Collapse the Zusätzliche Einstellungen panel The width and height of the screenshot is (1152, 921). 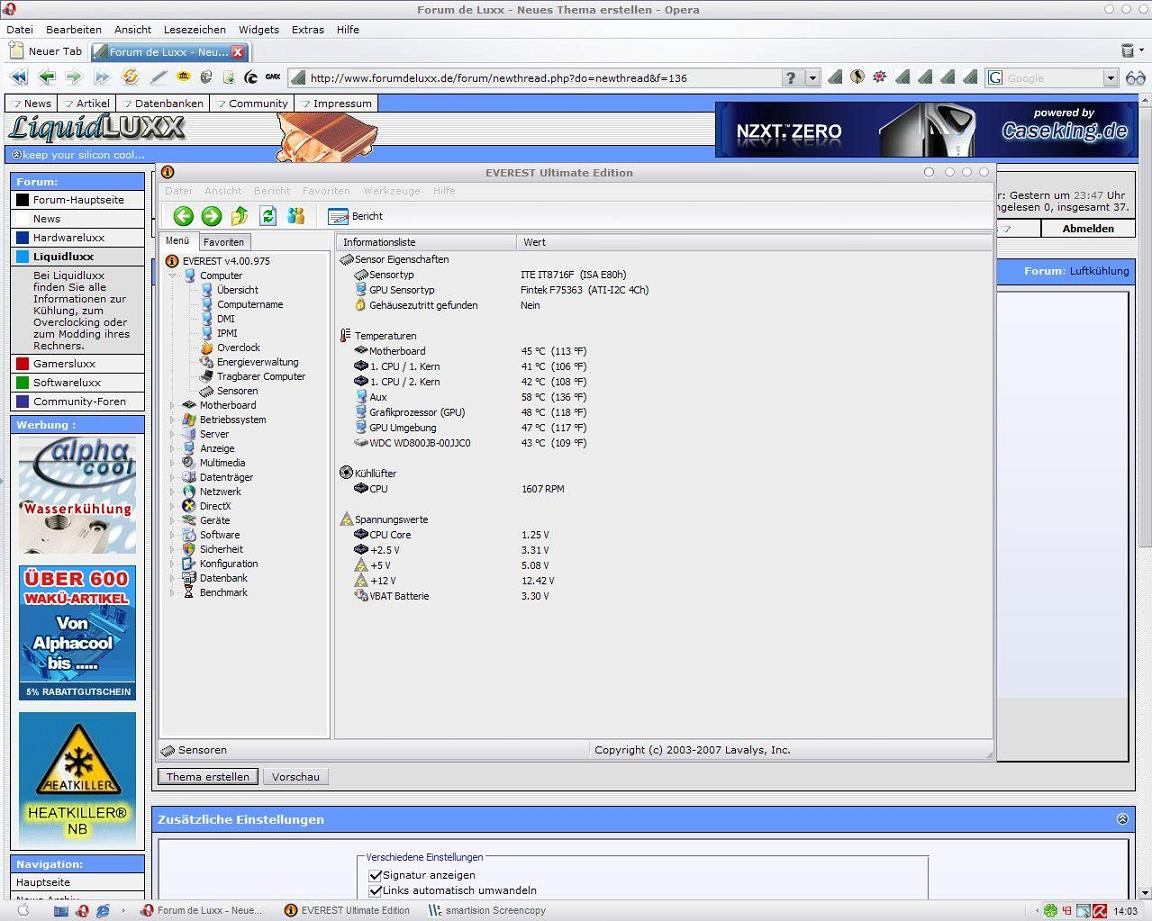pos(1122,819)
